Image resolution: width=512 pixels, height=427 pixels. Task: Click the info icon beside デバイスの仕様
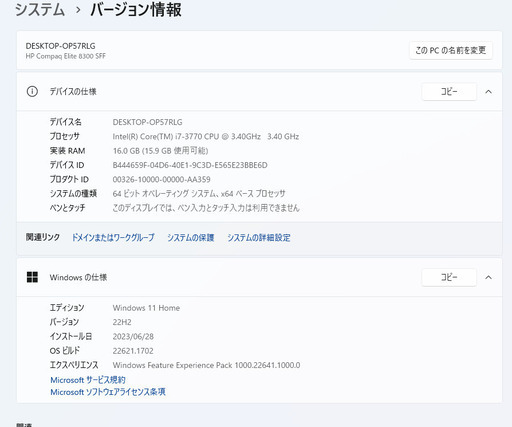32,91
